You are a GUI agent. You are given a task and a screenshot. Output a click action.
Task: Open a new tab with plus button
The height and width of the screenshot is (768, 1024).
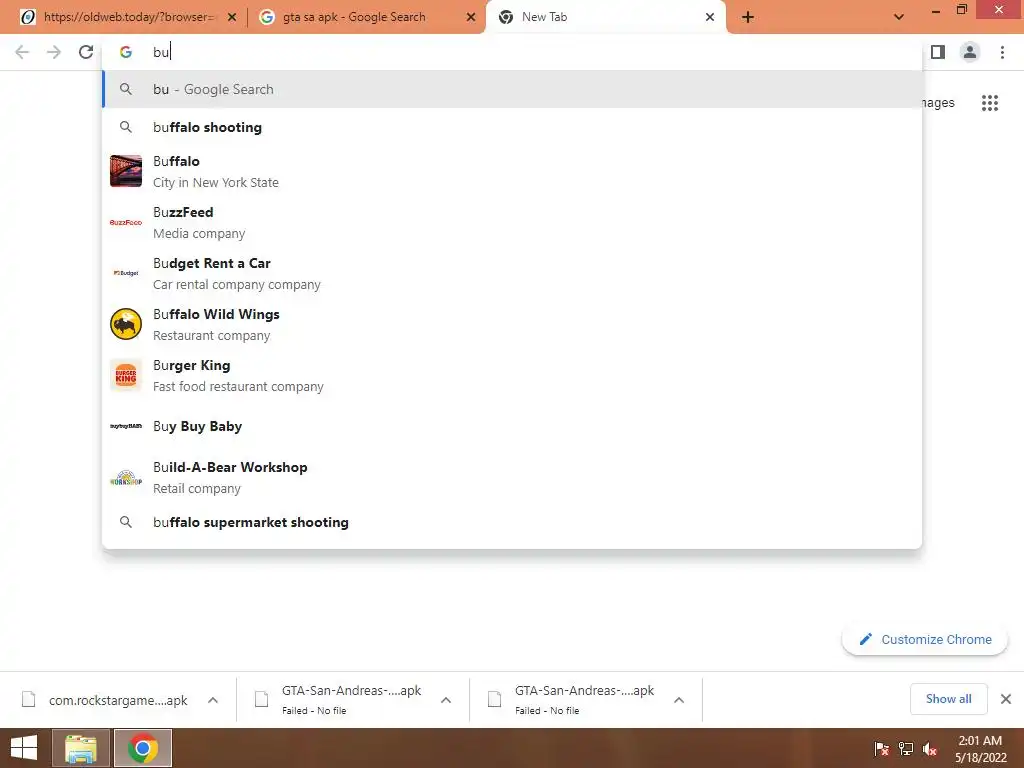(748, 17)
